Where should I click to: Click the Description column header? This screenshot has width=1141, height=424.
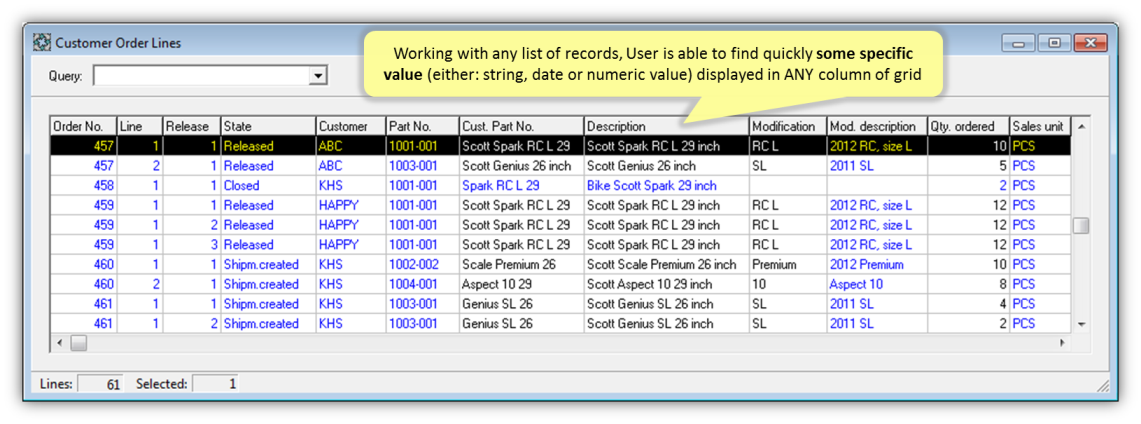[665, 127]
